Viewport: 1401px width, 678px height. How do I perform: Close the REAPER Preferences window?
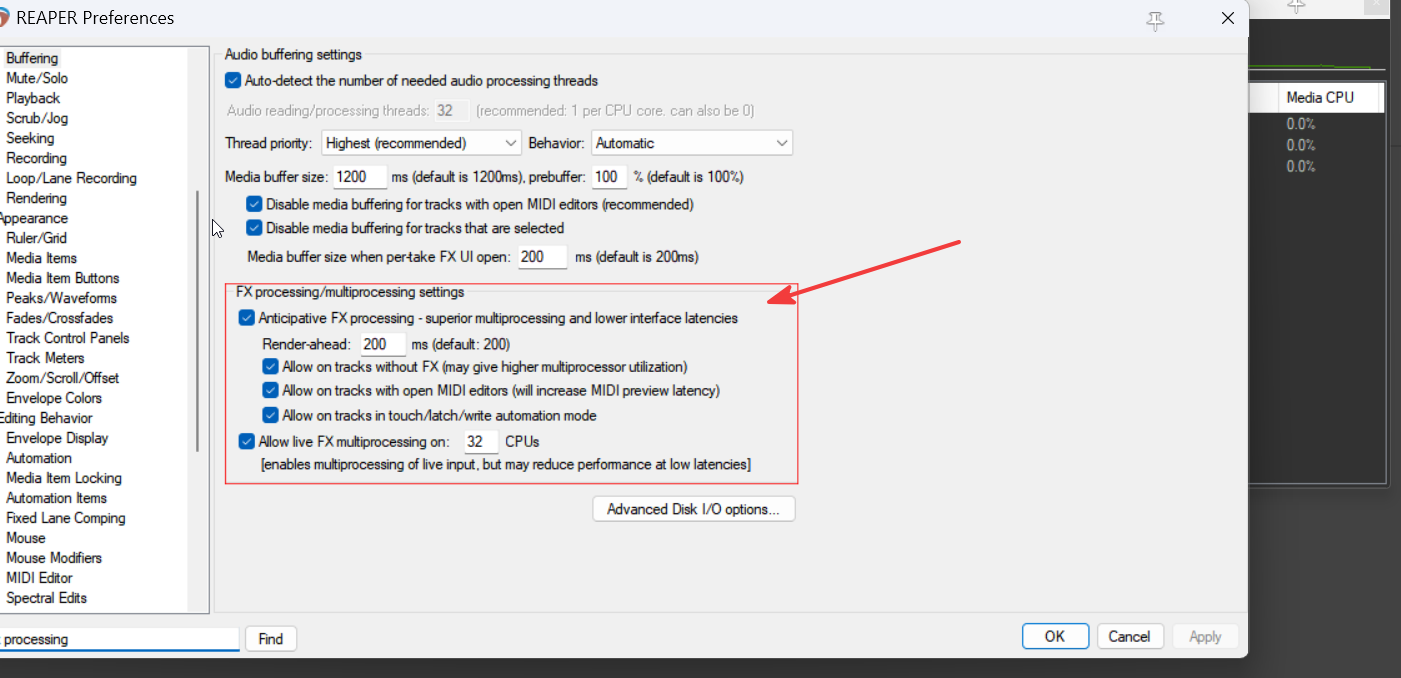(1227, 19)
